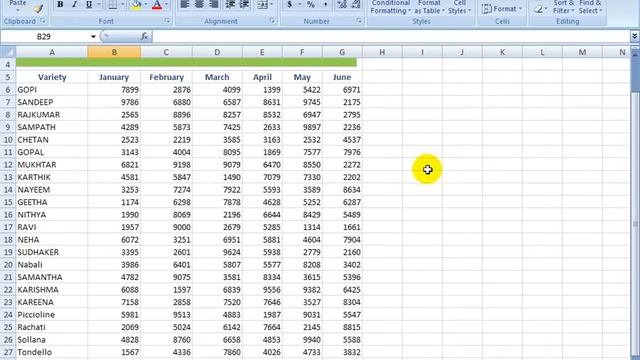This screenshot has width=640, height=360.
Task: Open Conditional Formatting menu
Action: tap(391, 7)
